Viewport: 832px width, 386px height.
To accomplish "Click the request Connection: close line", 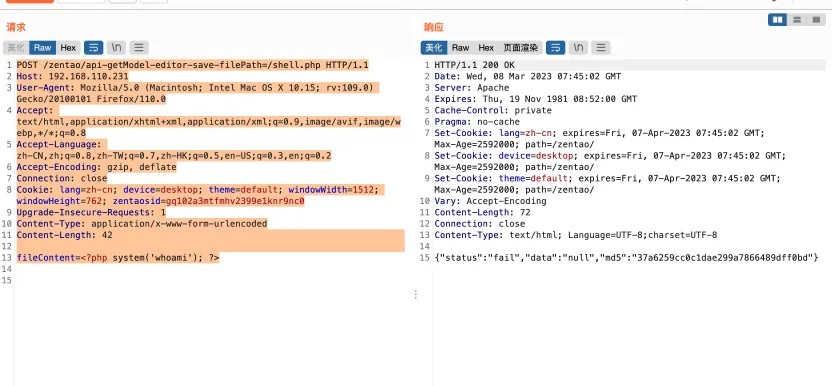I will click(62, 178).
